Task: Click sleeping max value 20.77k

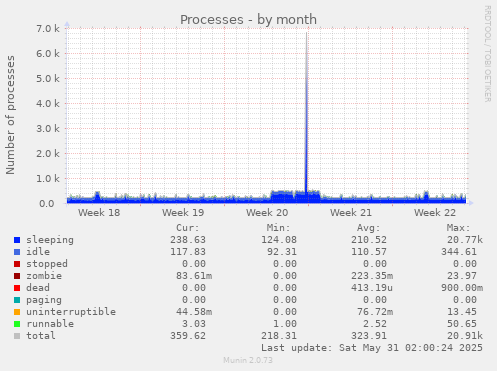Action: [465, 240]
